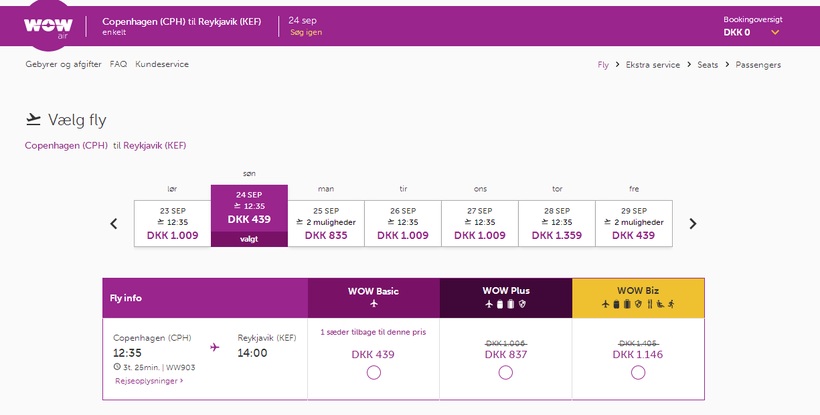
Task: Open the FAQ page
Action: coord(118,65)
